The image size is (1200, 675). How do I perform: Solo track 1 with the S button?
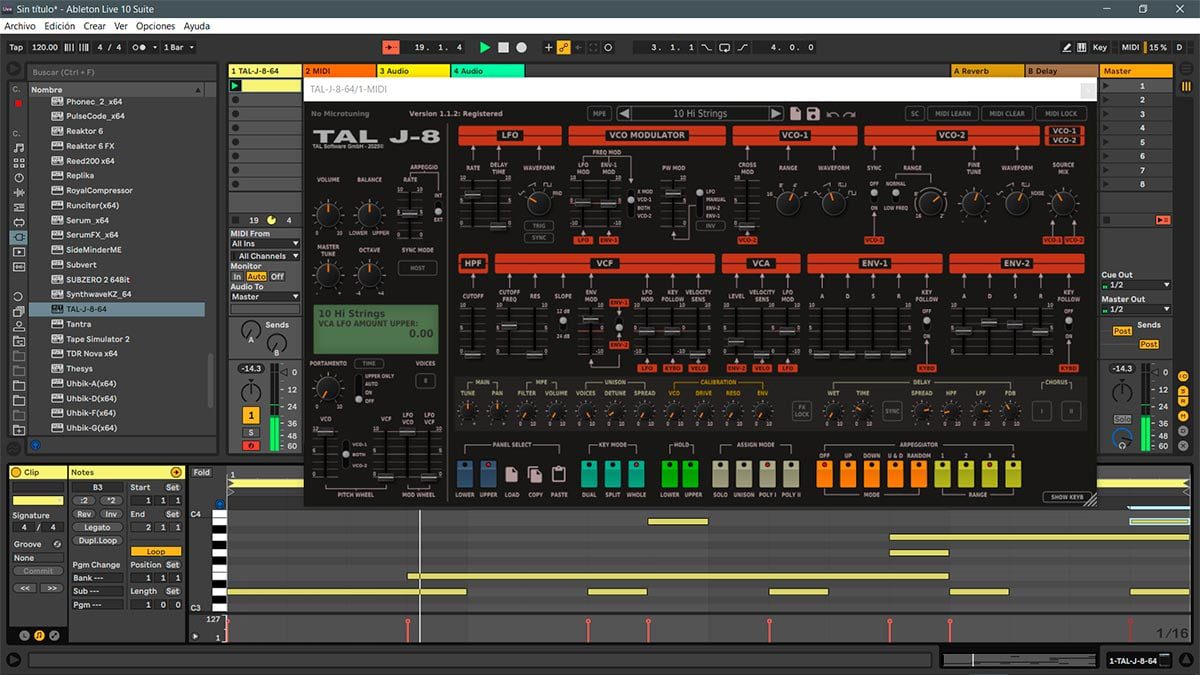coord(251,432)
